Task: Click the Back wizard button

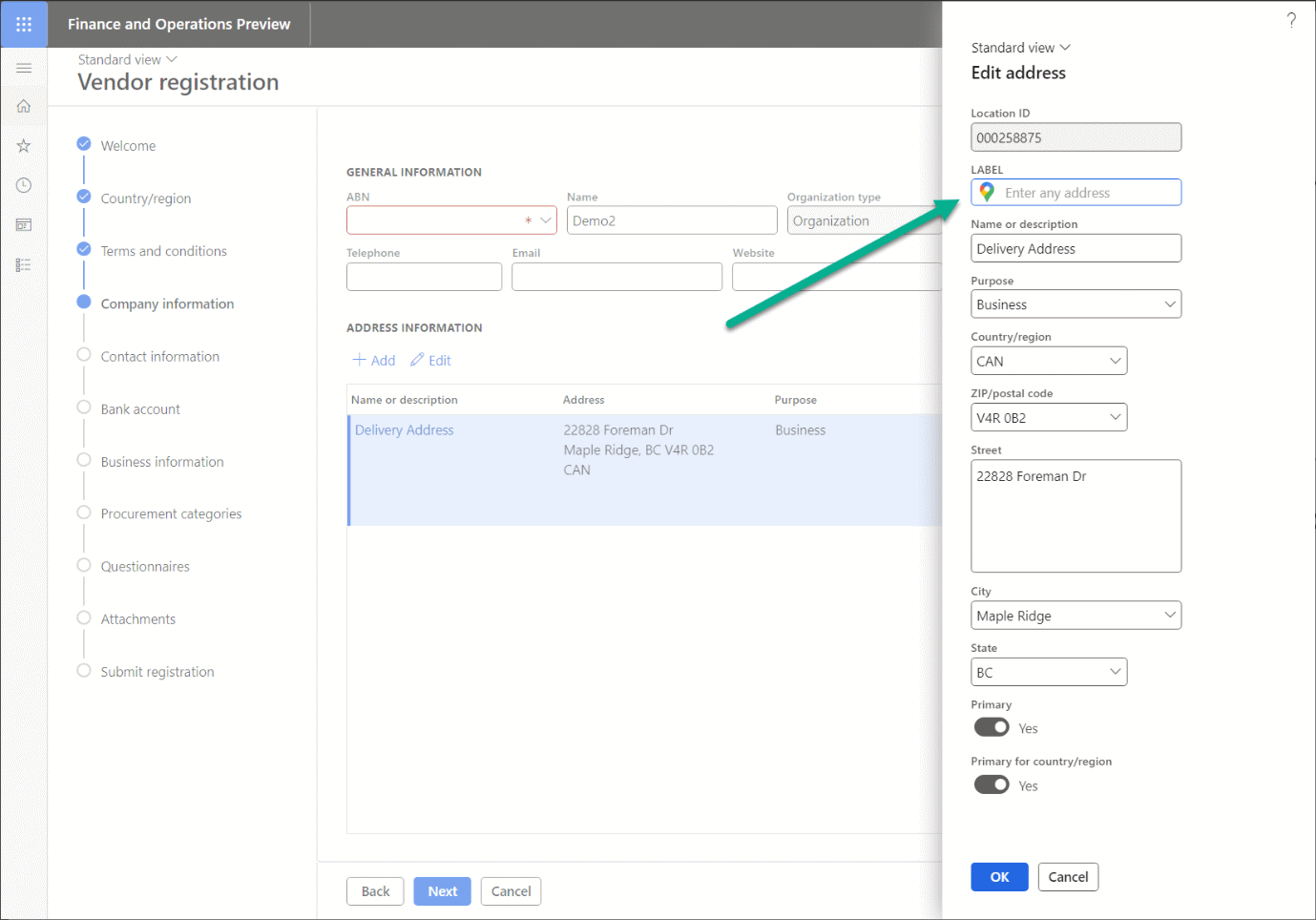Action: (x=375, y=891)
